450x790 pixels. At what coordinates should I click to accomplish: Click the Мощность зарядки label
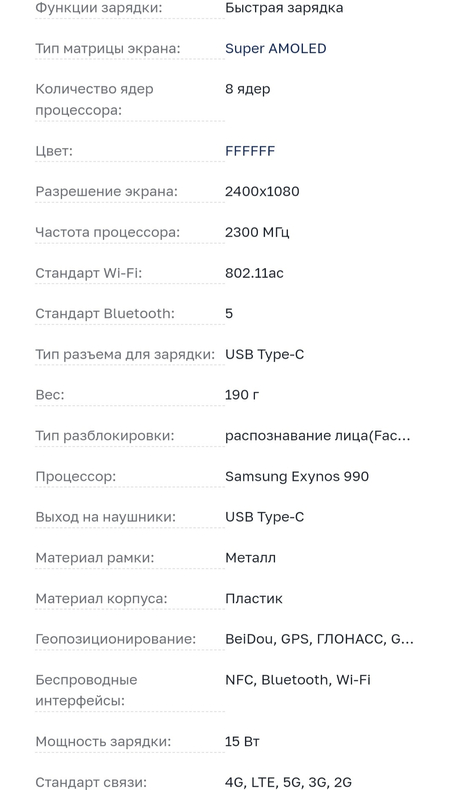[x=103, y=742]
